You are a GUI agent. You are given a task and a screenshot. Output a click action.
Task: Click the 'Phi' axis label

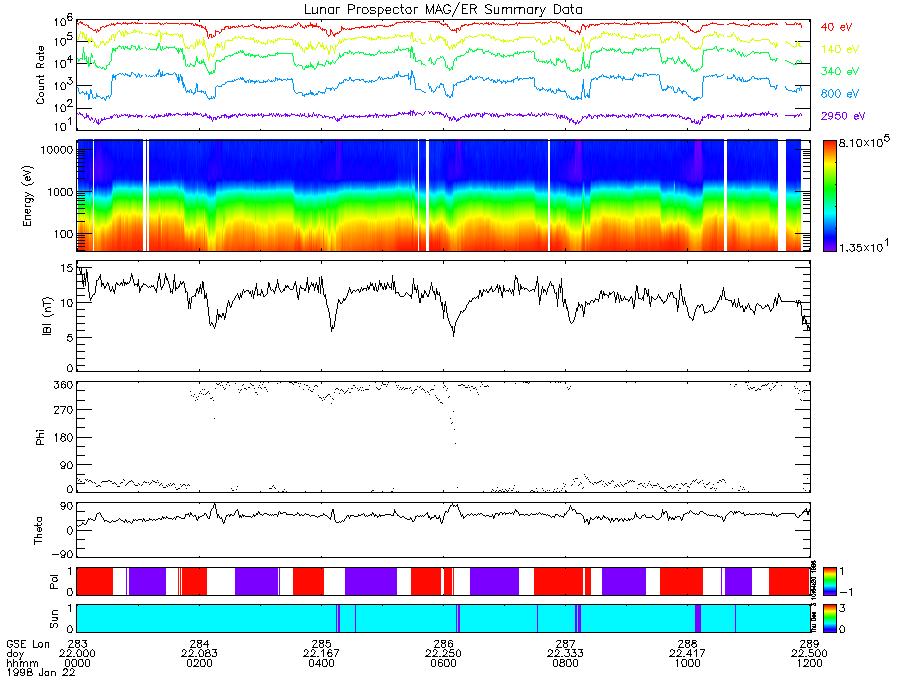pyautogui.click(x=40, y=438)
